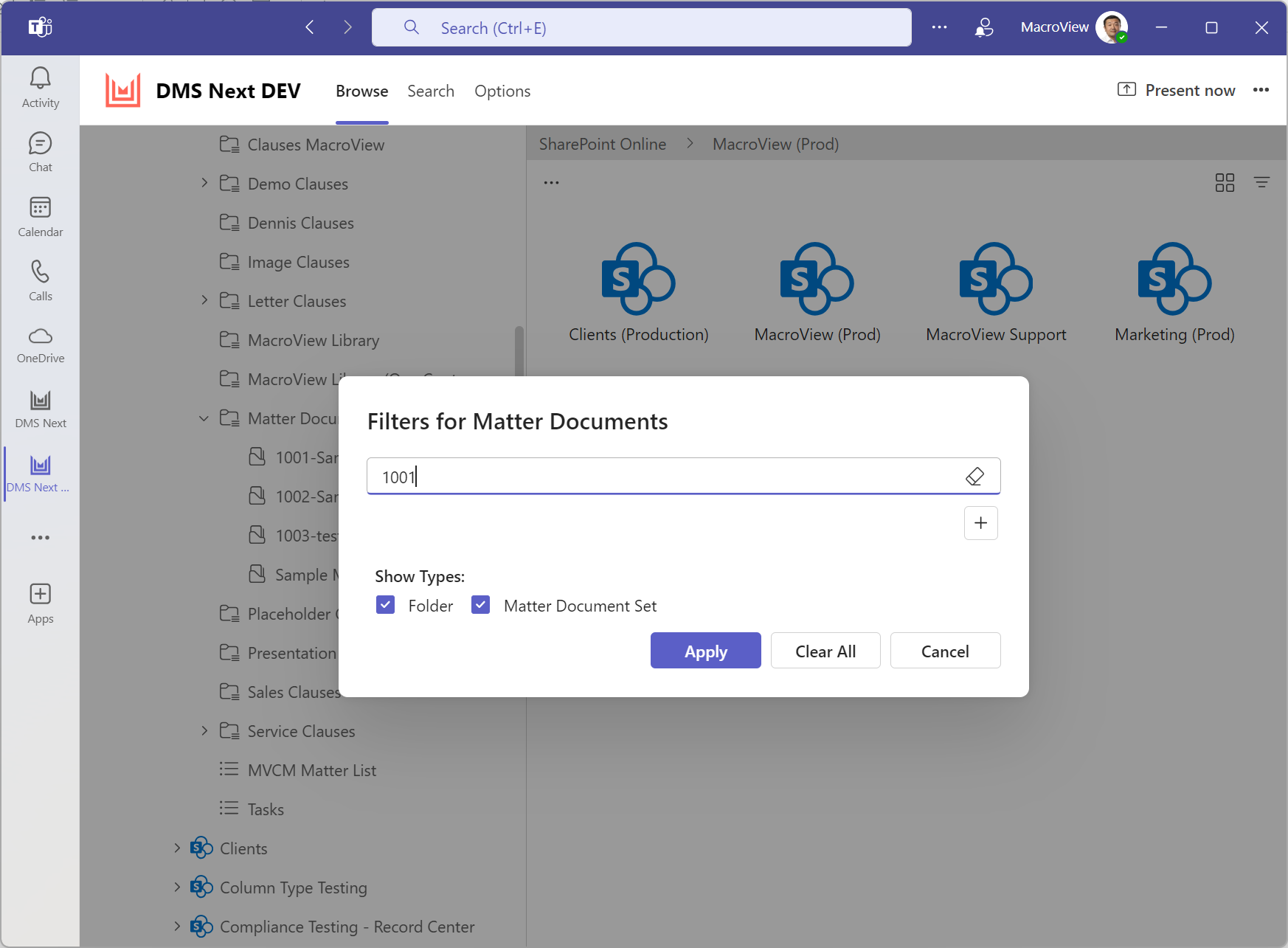
Task: Expand the Clients site node
Action: point(177,848)
